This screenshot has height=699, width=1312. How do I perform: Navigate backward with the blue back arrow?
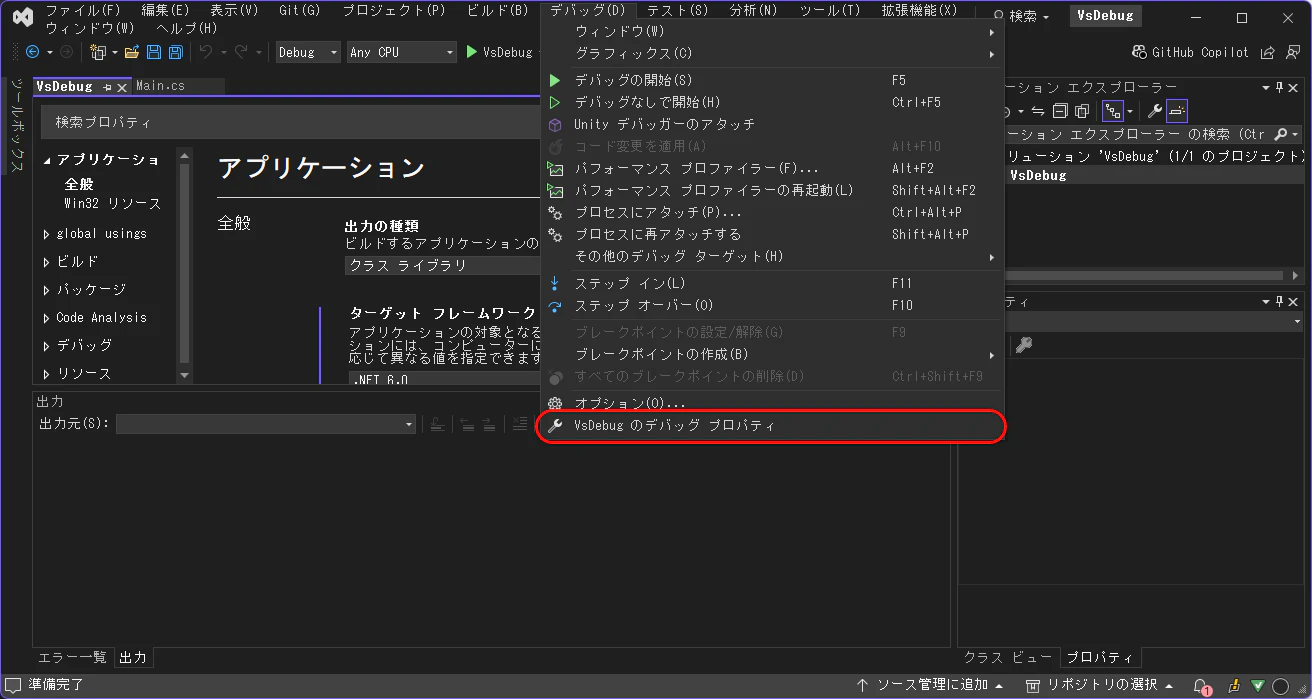(33, 52)
